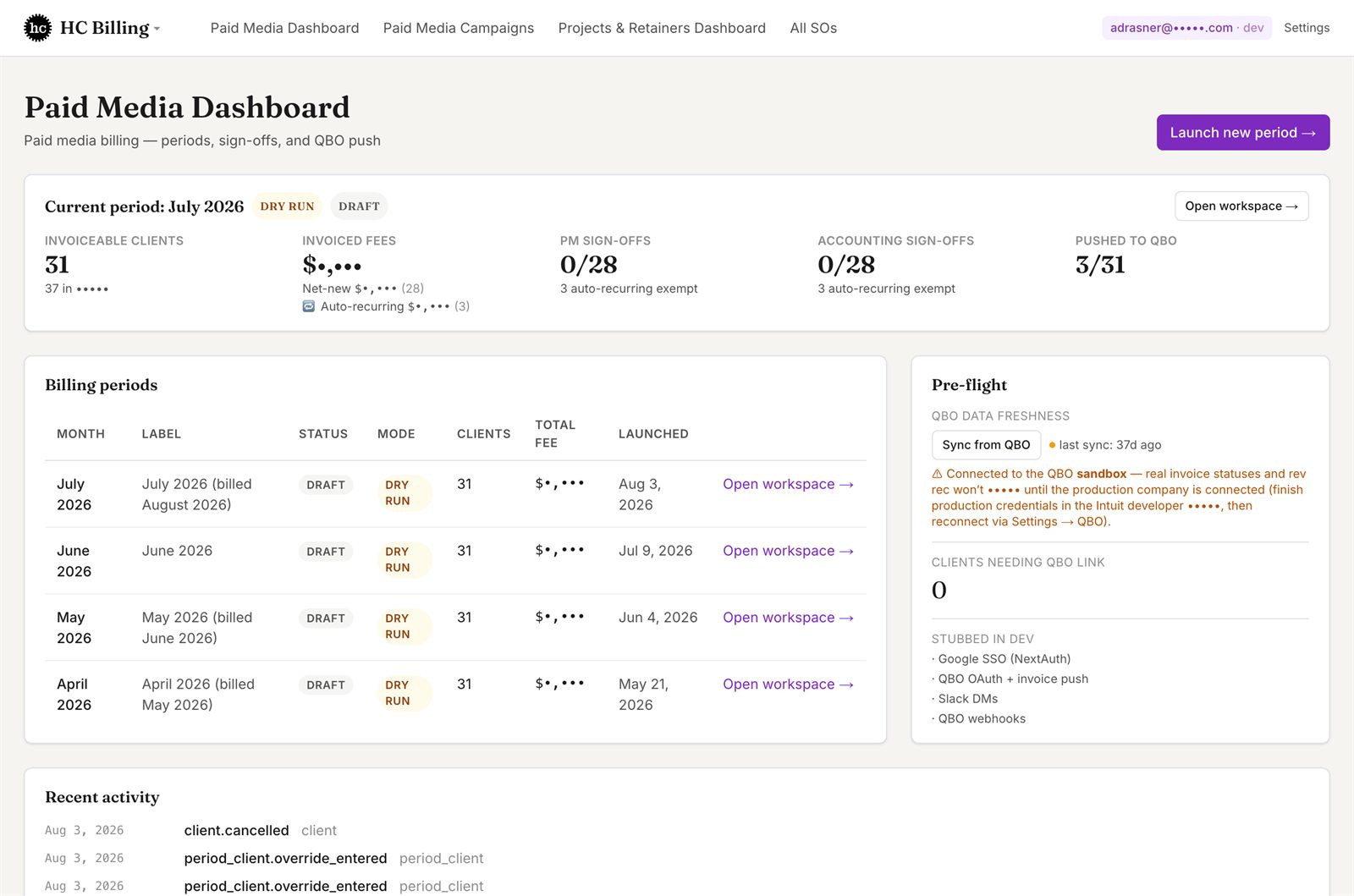Screen dimensions: 1354x896
Task: Click the LAUNCHED column header
Action: [x=653, y=434]
